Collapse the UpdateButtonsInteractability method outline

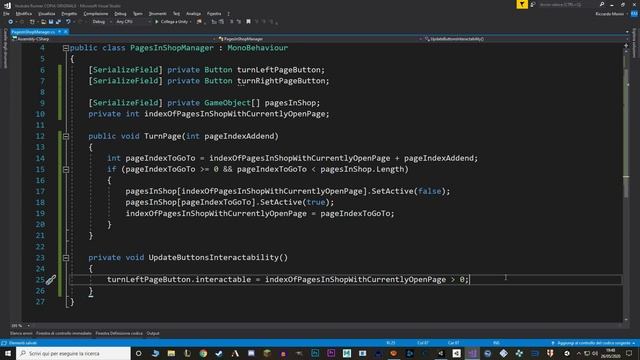(66, 258)
